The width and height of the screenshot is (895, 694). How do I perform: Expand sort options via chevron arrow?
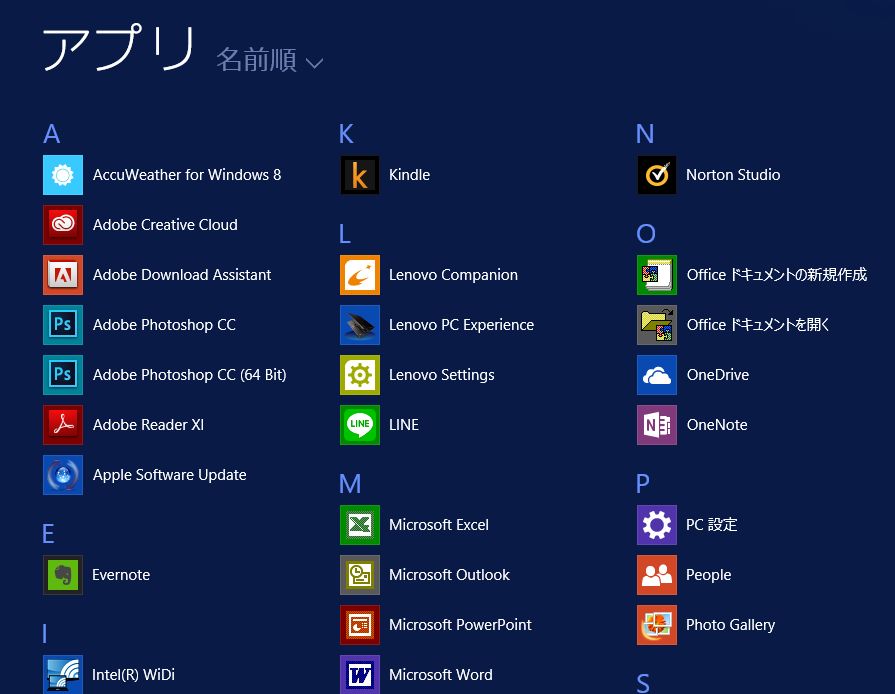click(315, 63)
